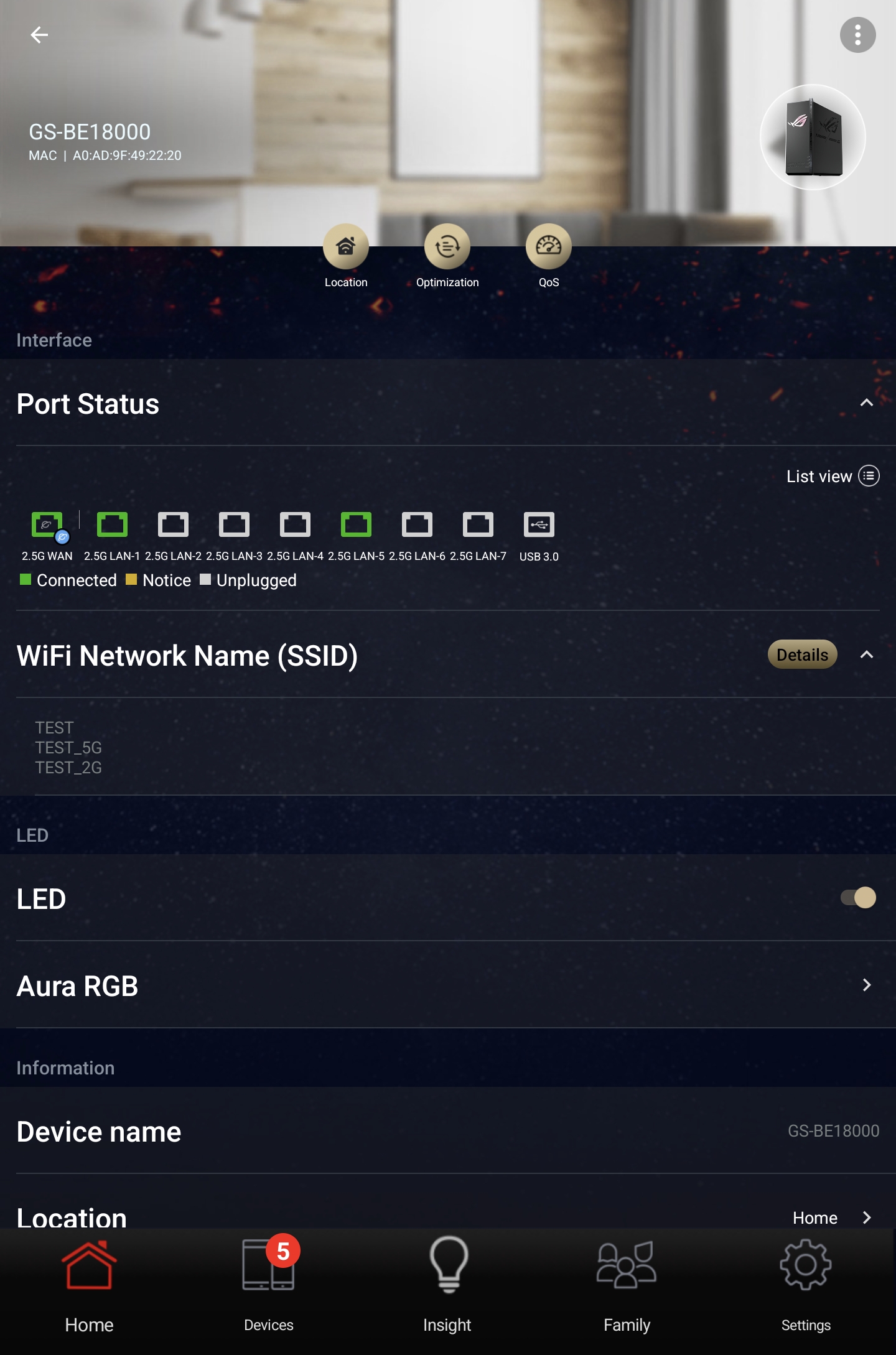Collapse the WiFi Network Name section

tap(866, 655)
